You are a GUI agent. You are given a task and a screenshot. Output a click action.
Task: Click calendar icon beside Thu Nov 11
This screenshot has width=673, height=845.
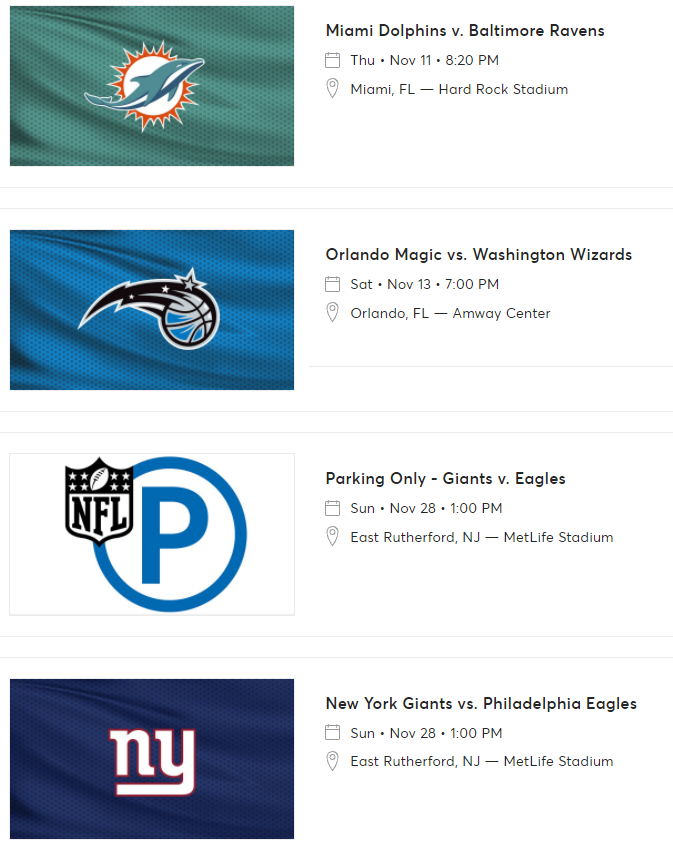pyautogui.click(x=333, y=60)
